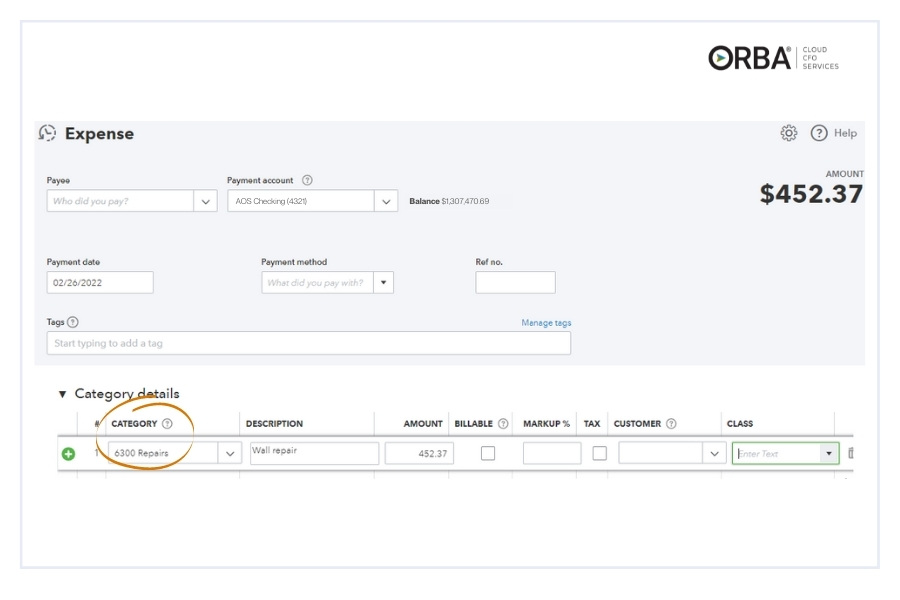Open the Payment method dropdown

pyautogui.click(x=383, y=283)
